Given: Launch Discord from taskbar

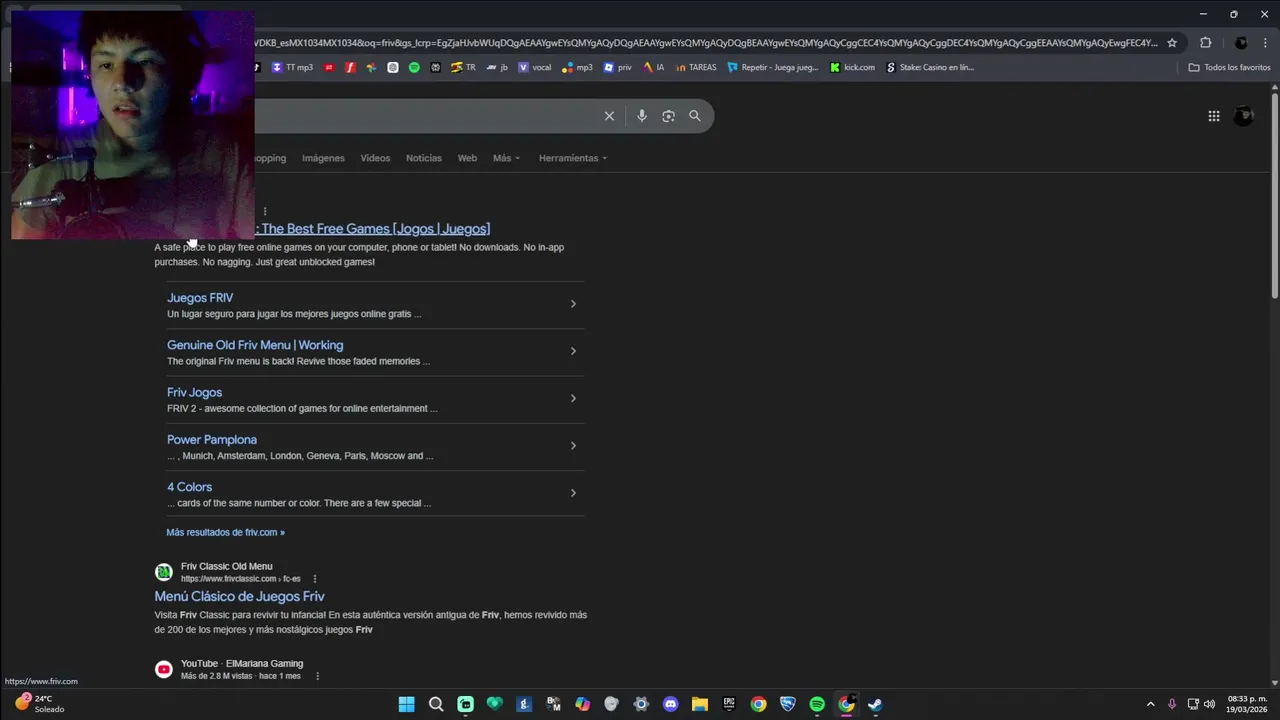Looking at the screenshot, I should (670, 704).
